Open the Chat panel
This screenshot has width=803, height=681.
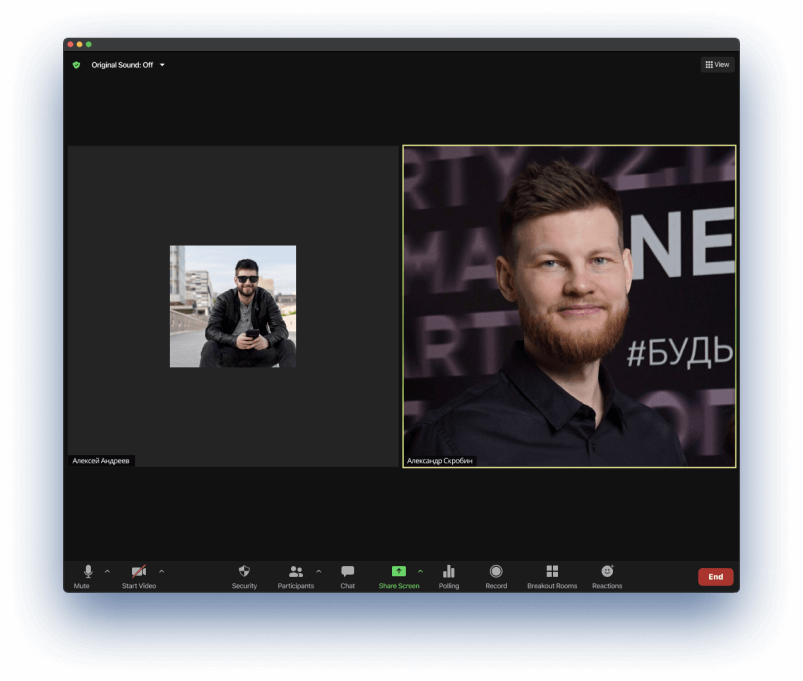[348, 577]
